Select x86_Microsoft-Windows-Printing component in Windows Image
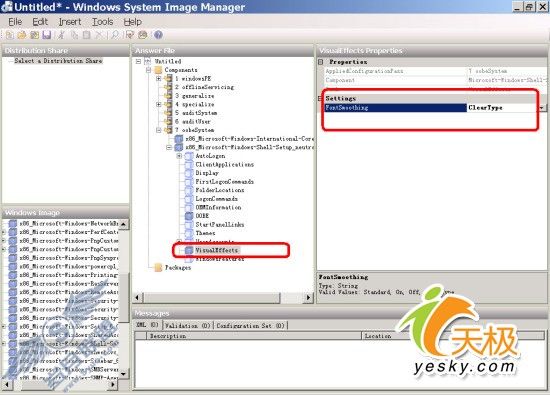The height and width of the screenshot is (395, 550). [68, 275]
